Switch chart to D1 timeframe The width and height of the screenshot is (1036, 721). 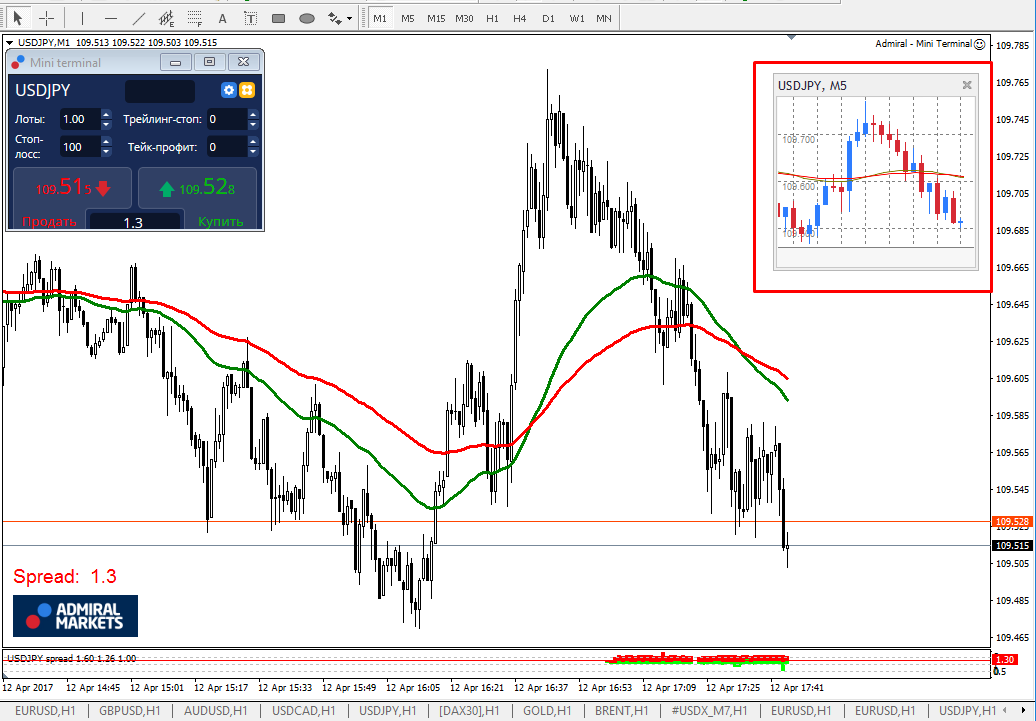pyautogui.click(x=548, y=19)
